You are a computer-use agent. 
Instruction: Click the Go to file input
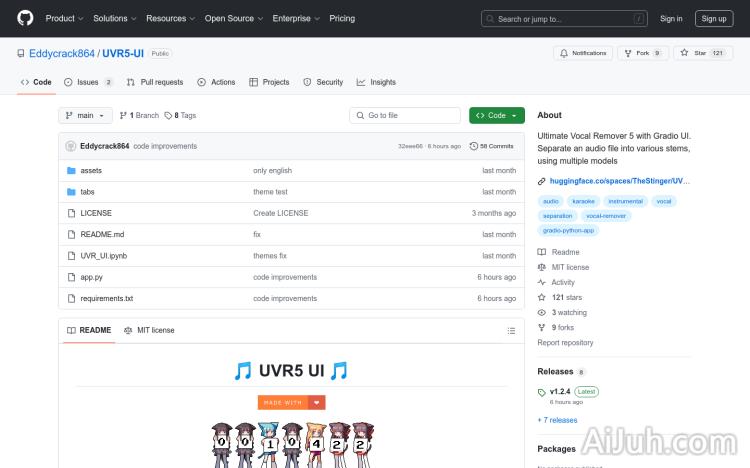(405, 115)
